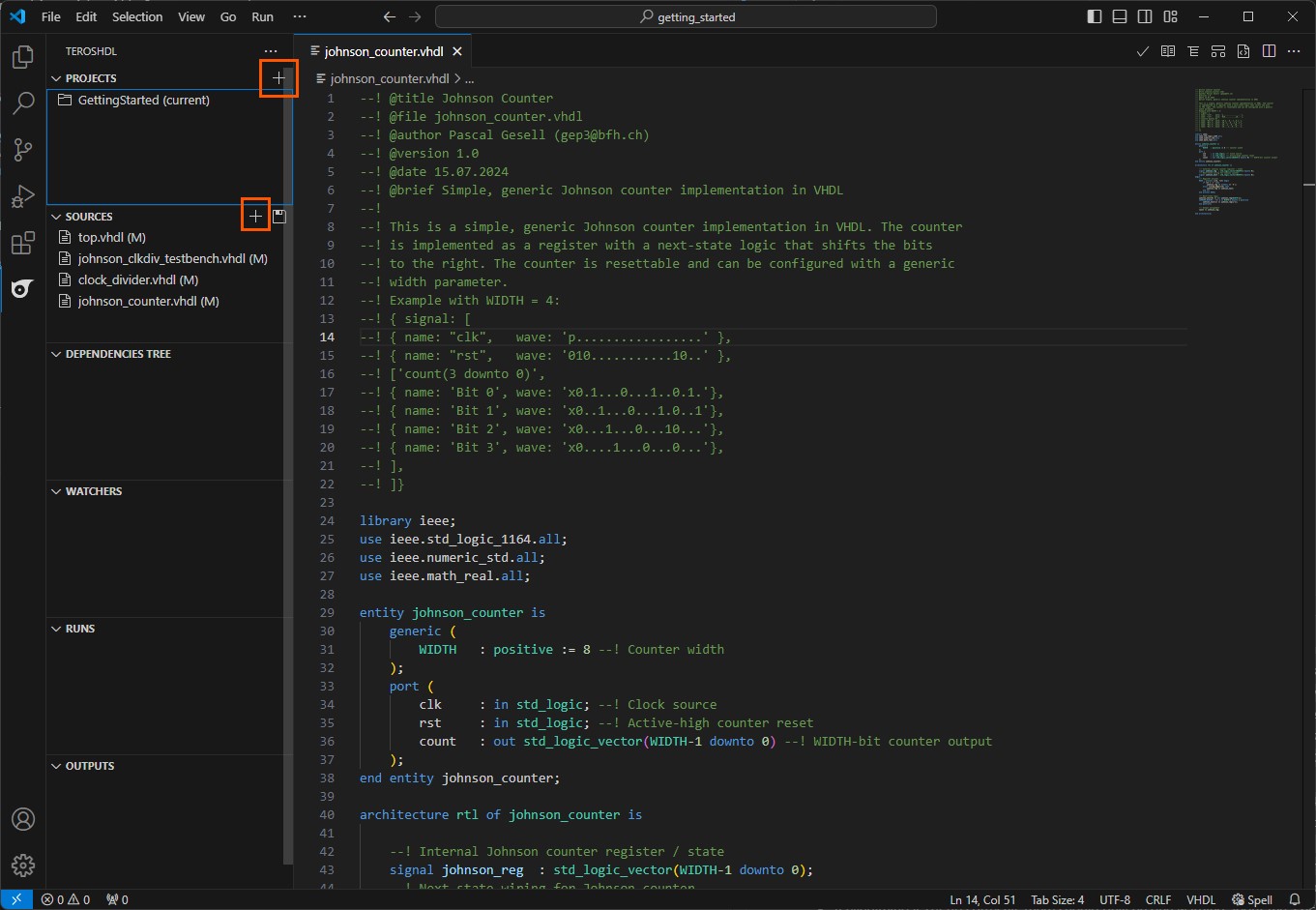Click the minimap code preview
1316x910 pixels.
(1238, 150)
